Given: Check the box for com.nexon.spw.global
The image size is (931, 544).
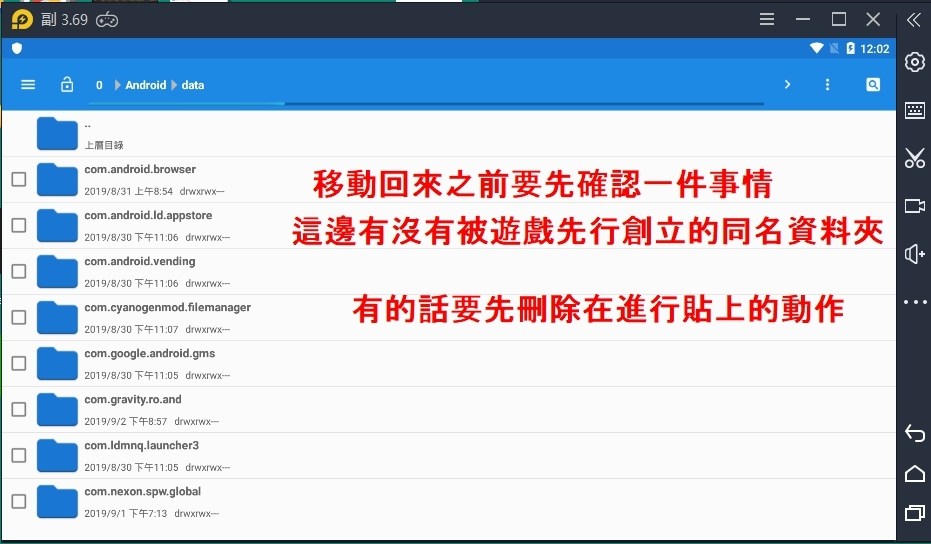Looking at the screenshot, I should pos(19,501).
